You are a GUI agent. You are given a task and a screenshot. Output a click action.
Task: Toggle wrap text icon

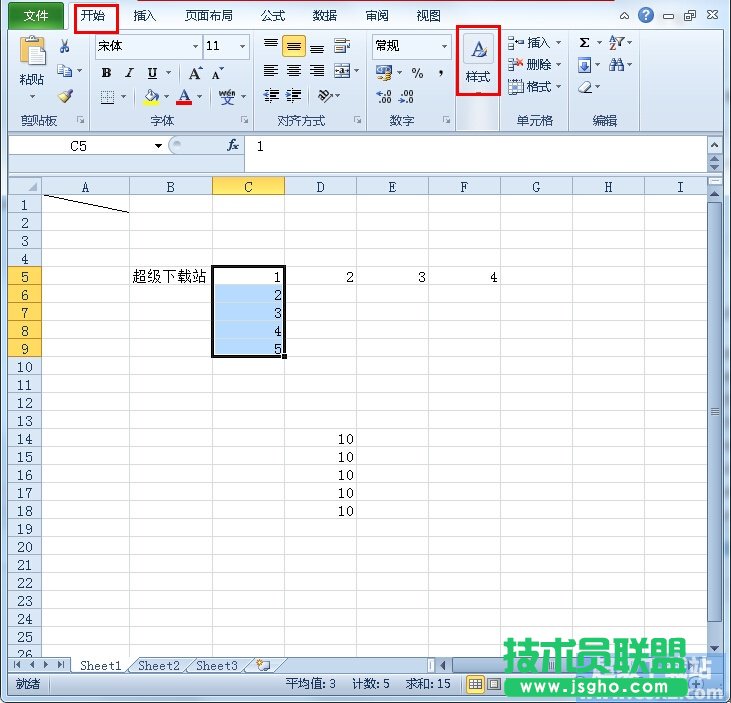click(x=342, y=46)
